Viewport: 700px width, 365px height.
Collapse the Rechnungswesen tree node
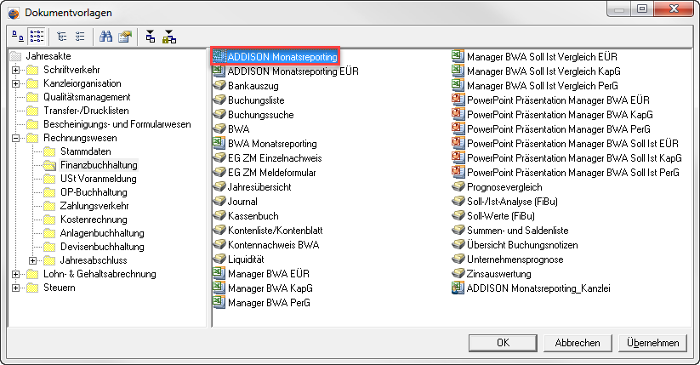[x=16, y=138]
